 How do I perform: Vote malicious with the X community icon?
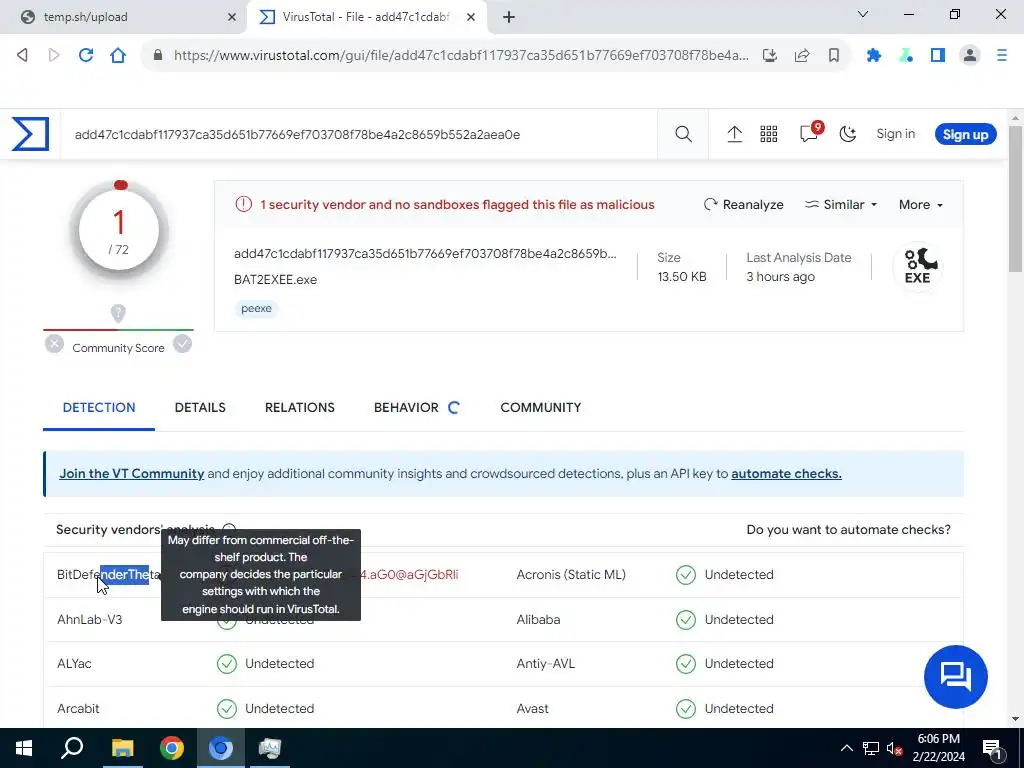pos(54,344)
